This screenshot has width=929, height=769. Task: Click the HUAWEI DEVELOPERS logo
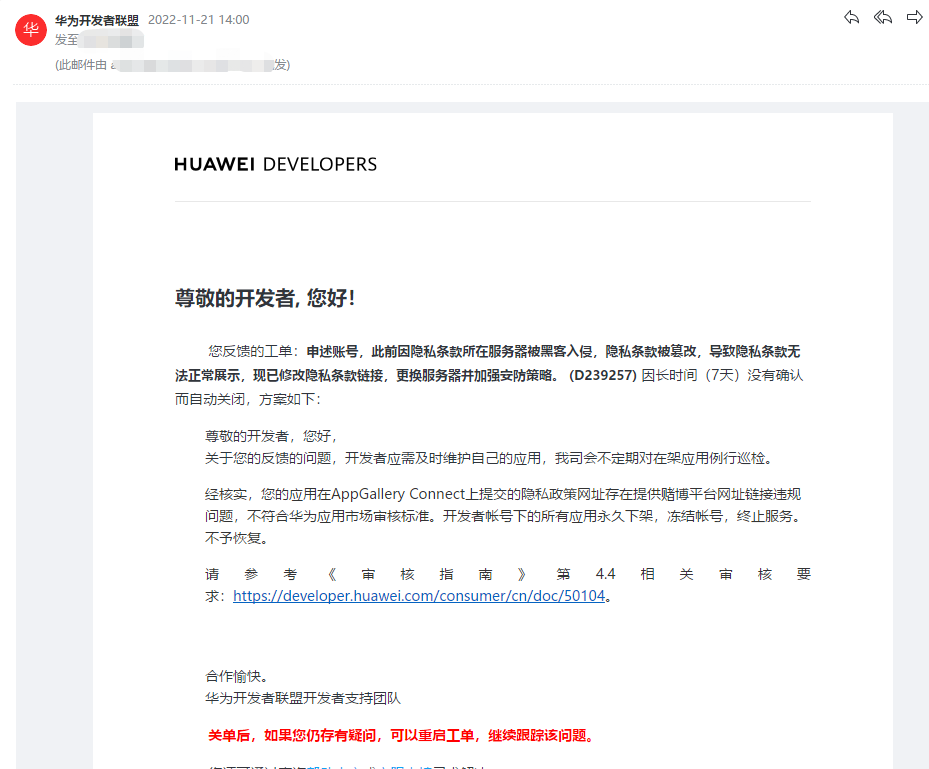pyautogui.click(x=276, y=164)
